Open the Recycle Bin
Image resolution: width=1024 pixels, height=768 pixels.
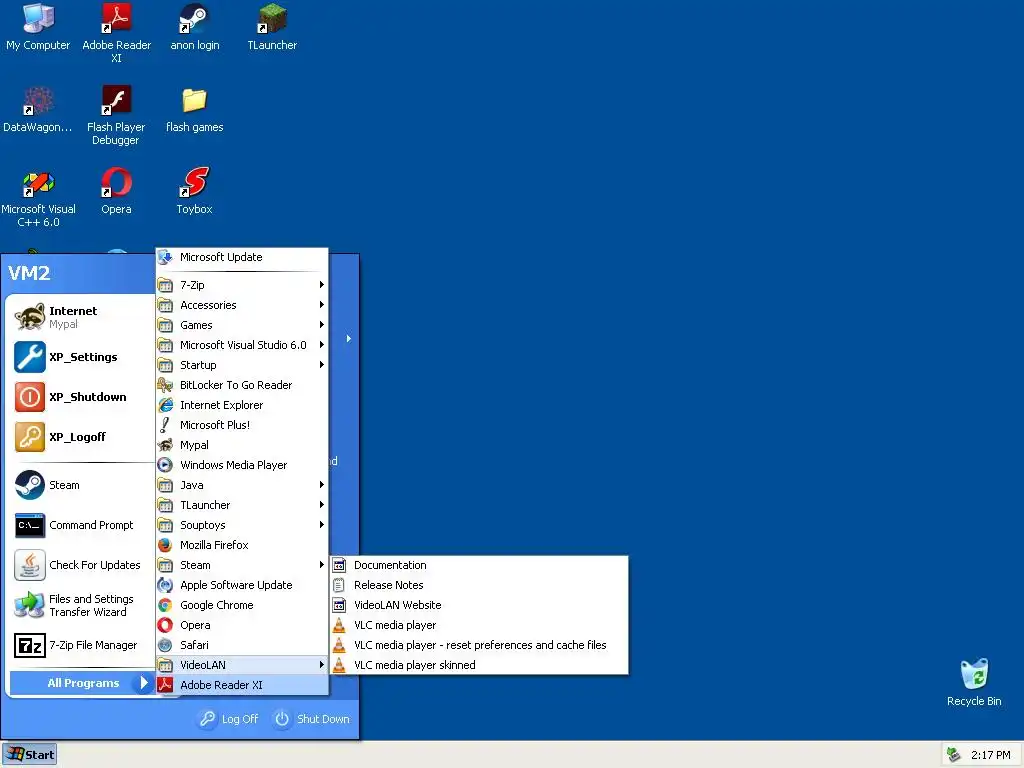[974, 682]
